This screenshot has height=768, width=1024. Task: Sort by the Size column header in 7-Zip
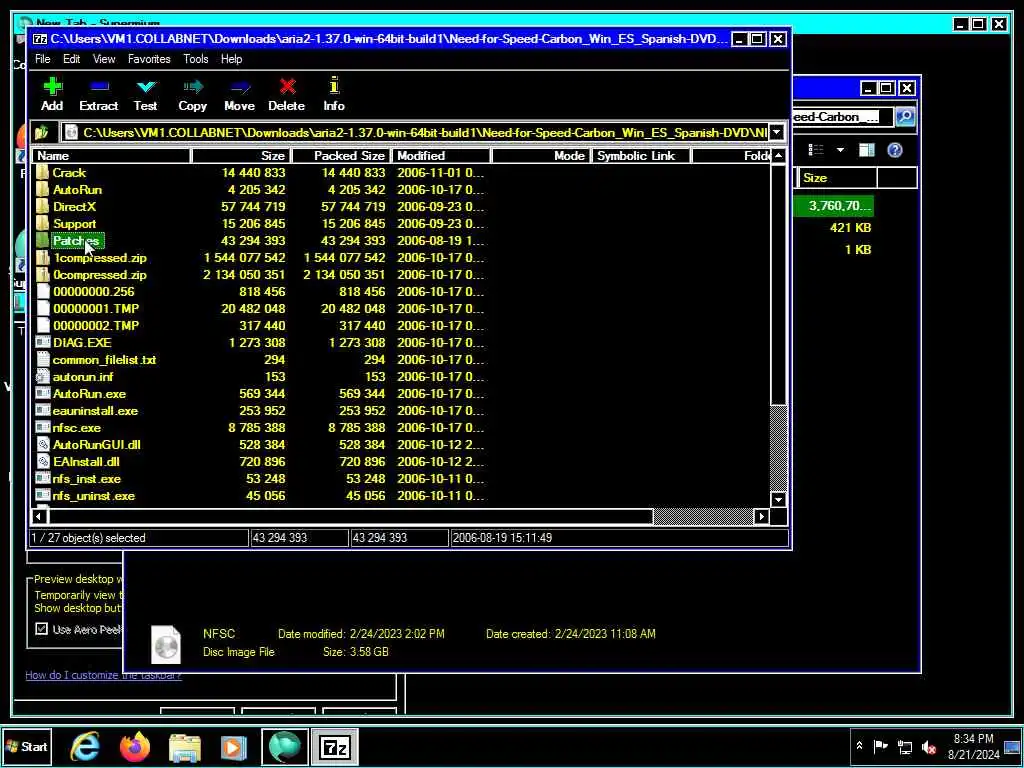241,155
